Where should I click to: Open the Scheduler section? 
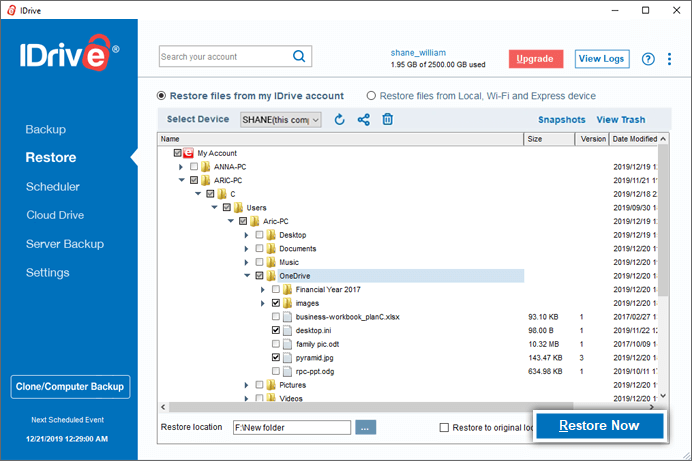[53, 187]
